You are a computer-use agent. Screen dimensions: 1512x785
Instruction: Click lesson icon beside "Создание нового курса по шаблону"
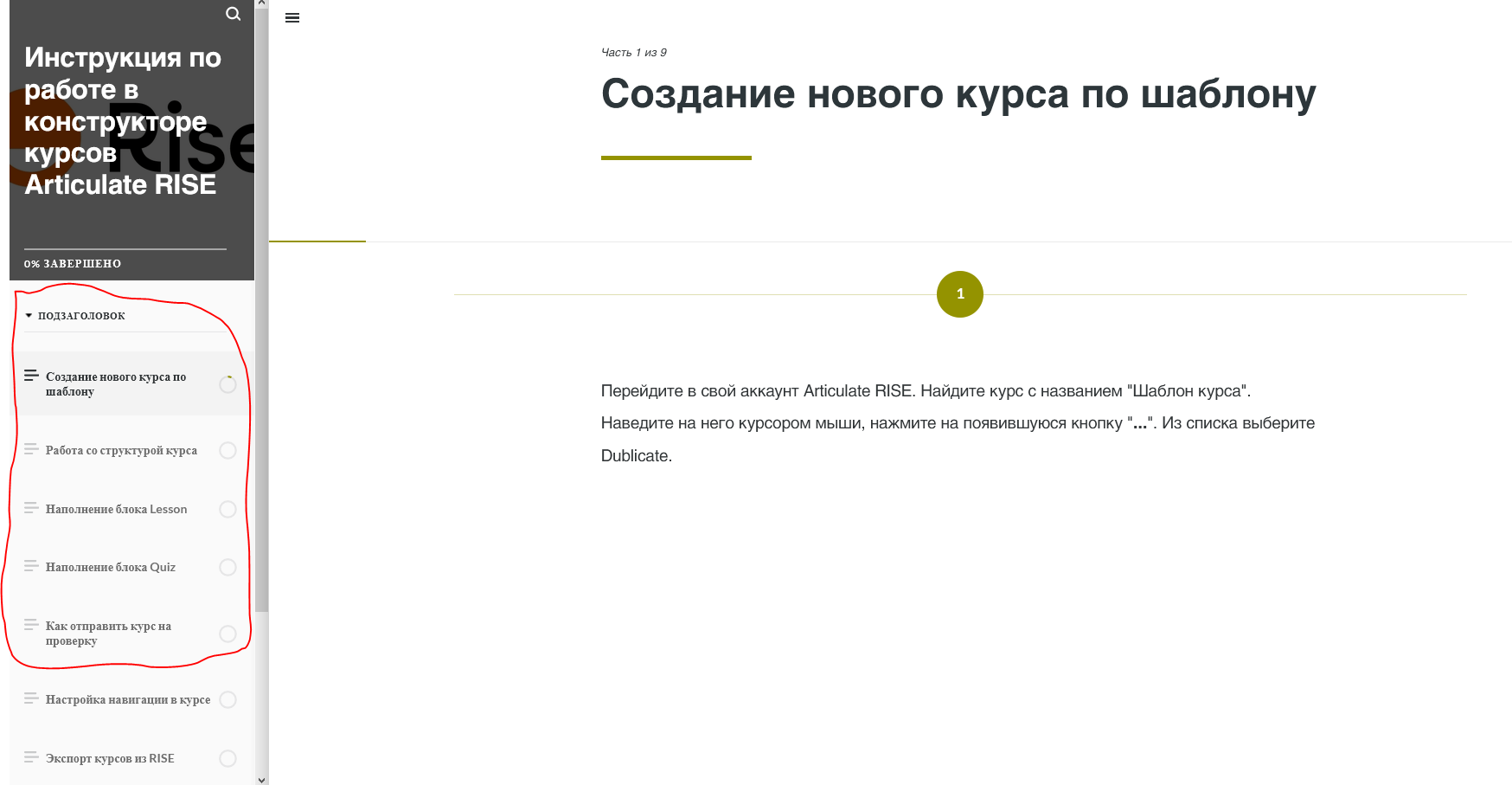32,376
